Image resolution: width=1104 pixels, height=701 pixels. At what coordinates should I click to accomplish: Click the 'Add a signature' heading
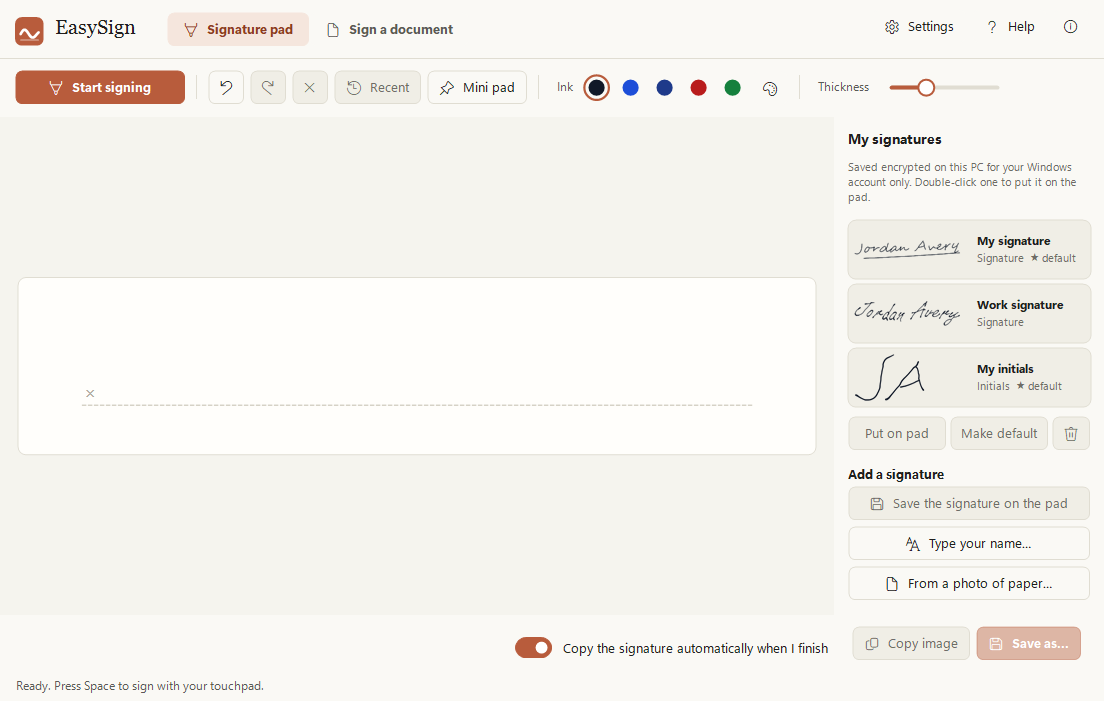896,474
